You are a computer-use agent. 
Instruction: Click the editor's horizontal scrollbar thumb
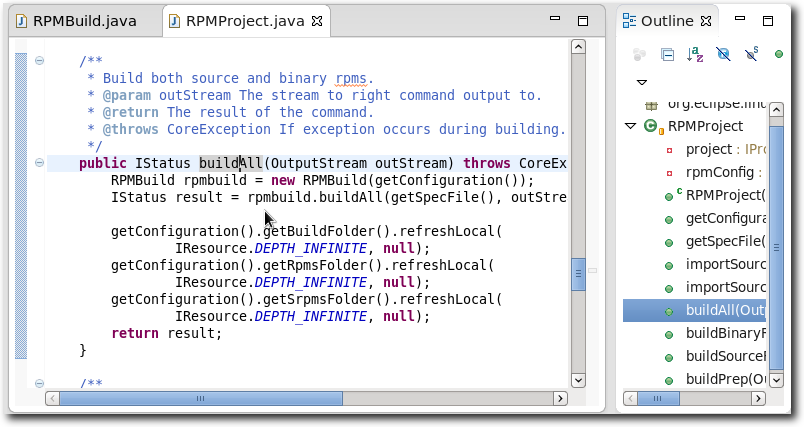(x=200, y=398)
